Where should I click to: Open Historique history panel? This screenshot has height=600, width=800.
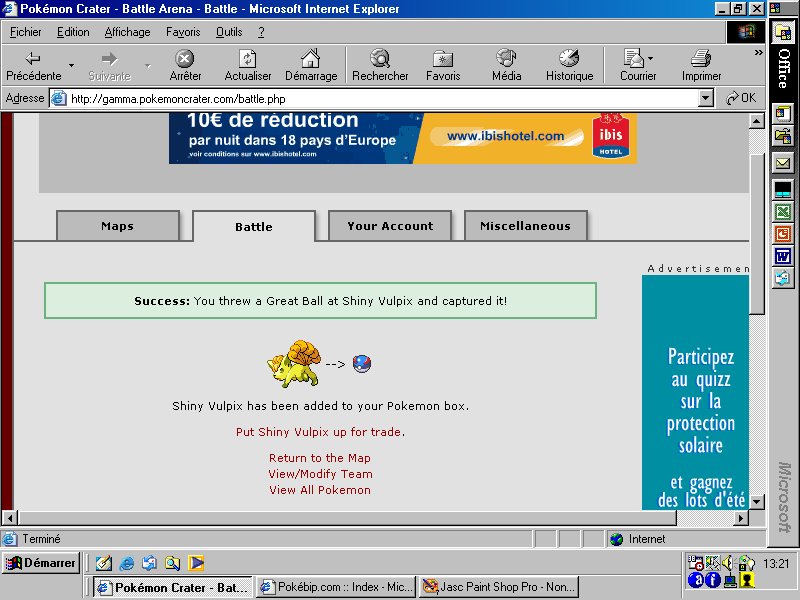[x=569, y=65]
